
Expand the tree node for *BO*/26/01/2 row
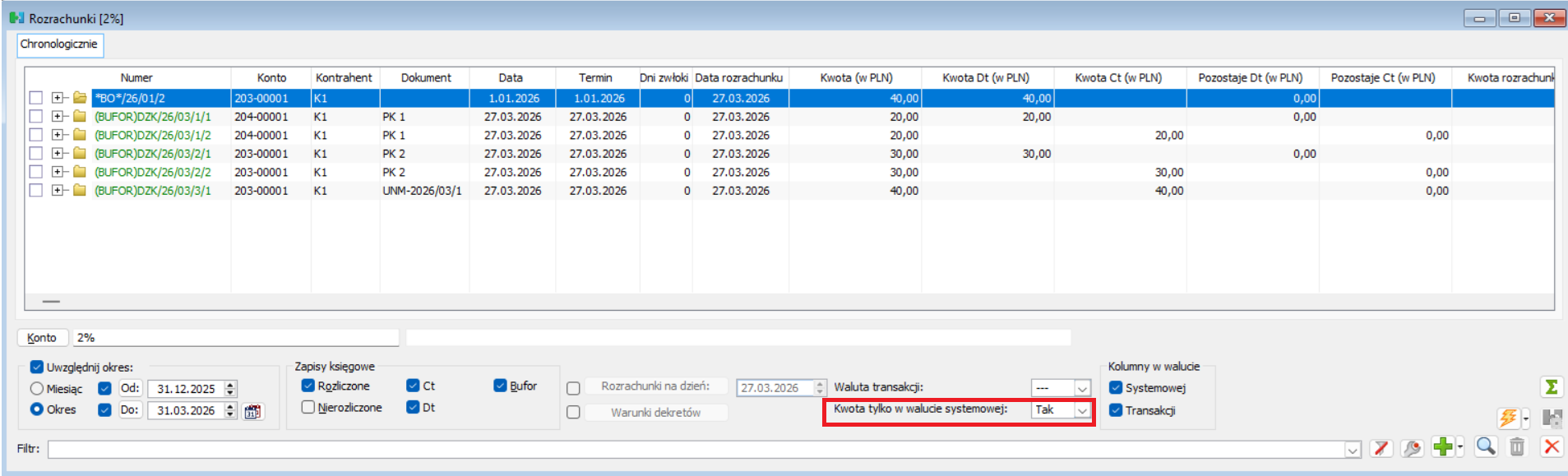(57, 98)
